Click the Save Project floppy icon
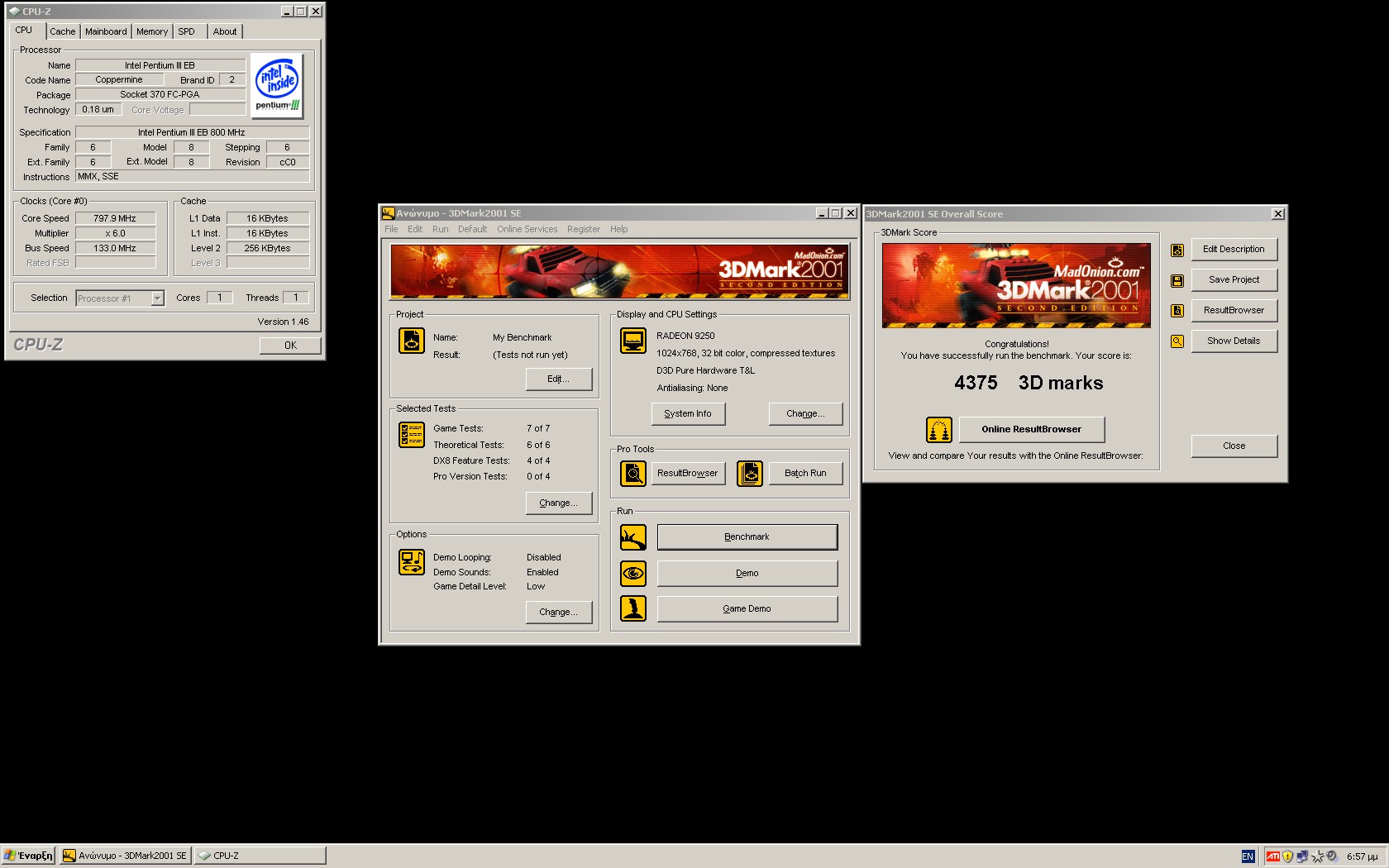This screenshot has height=868, width=1389. click(1177, 281)
